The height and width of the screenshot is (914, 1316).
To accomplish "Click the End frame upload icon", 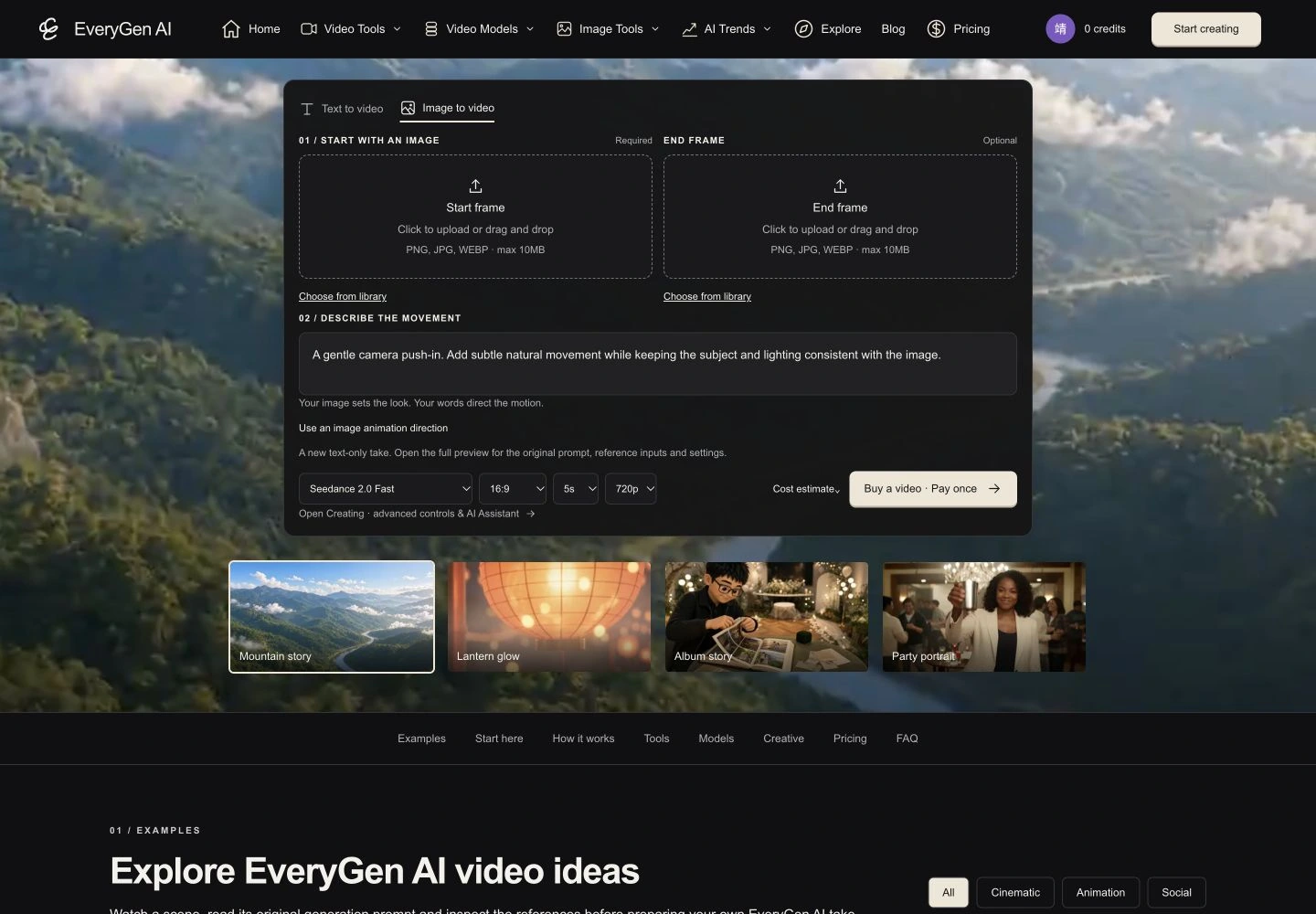I will click(840, 186).
